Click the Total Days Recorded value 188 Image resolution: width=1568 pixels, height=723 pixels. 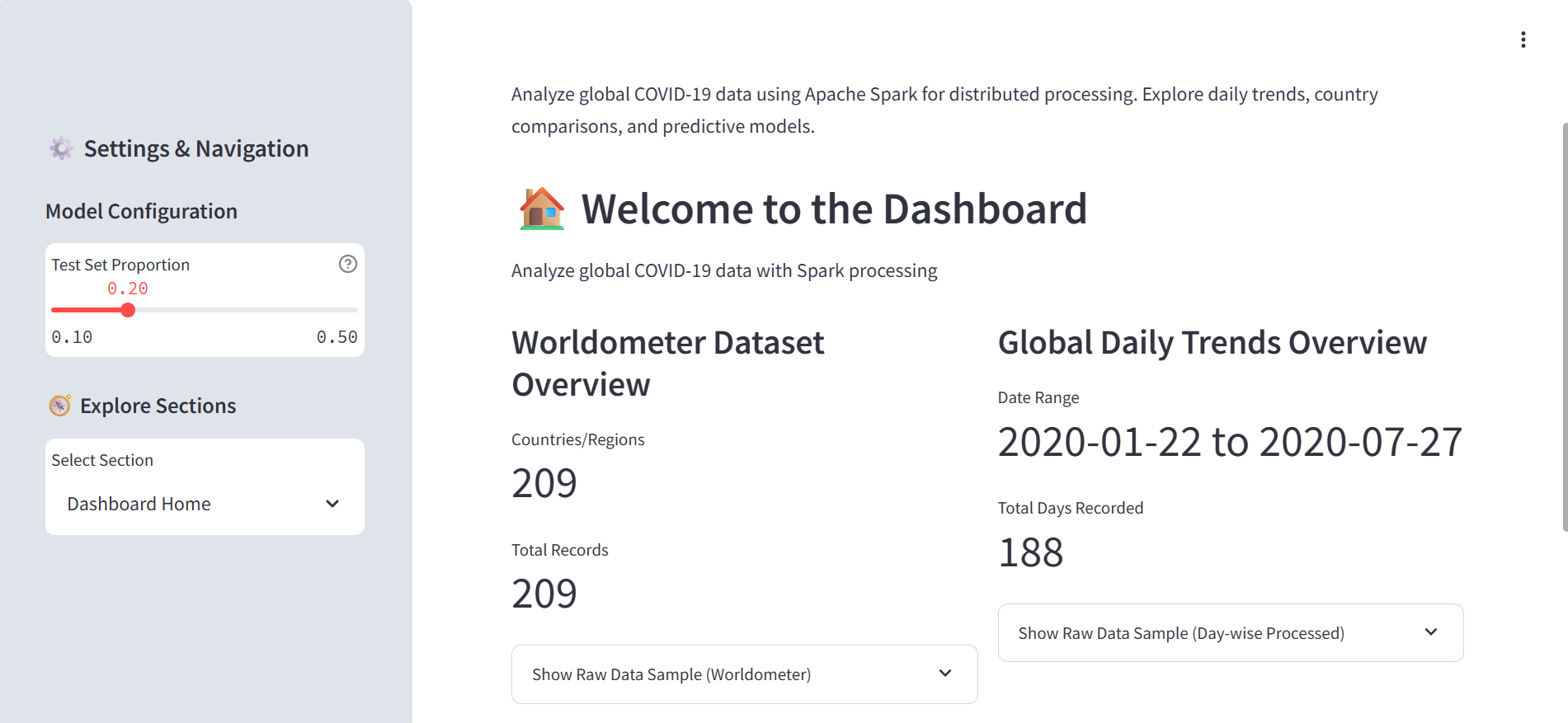pyautogui.click(x=1031, y=552)
